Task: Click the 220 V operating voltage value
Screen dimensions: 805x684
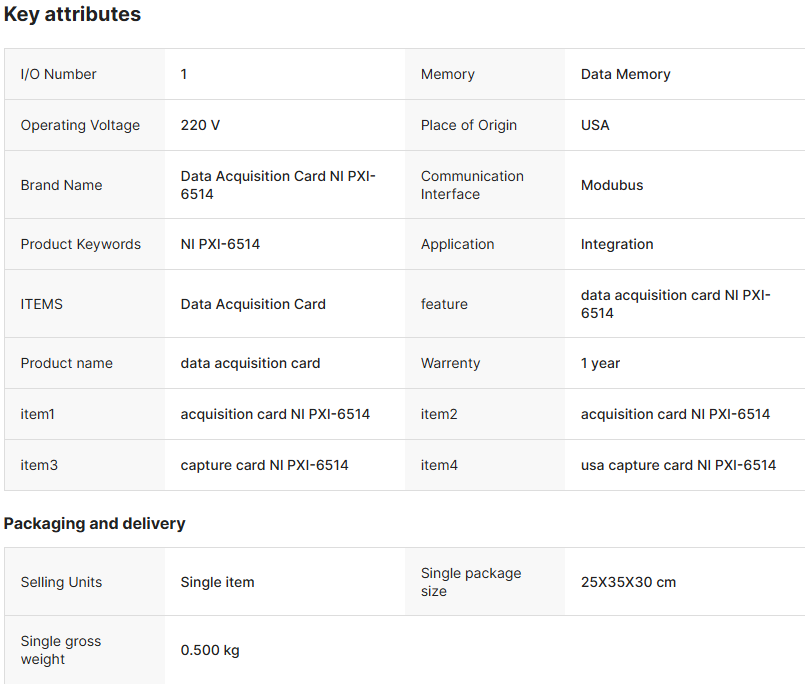Action: pyautogui.click(x=200, y=125)
